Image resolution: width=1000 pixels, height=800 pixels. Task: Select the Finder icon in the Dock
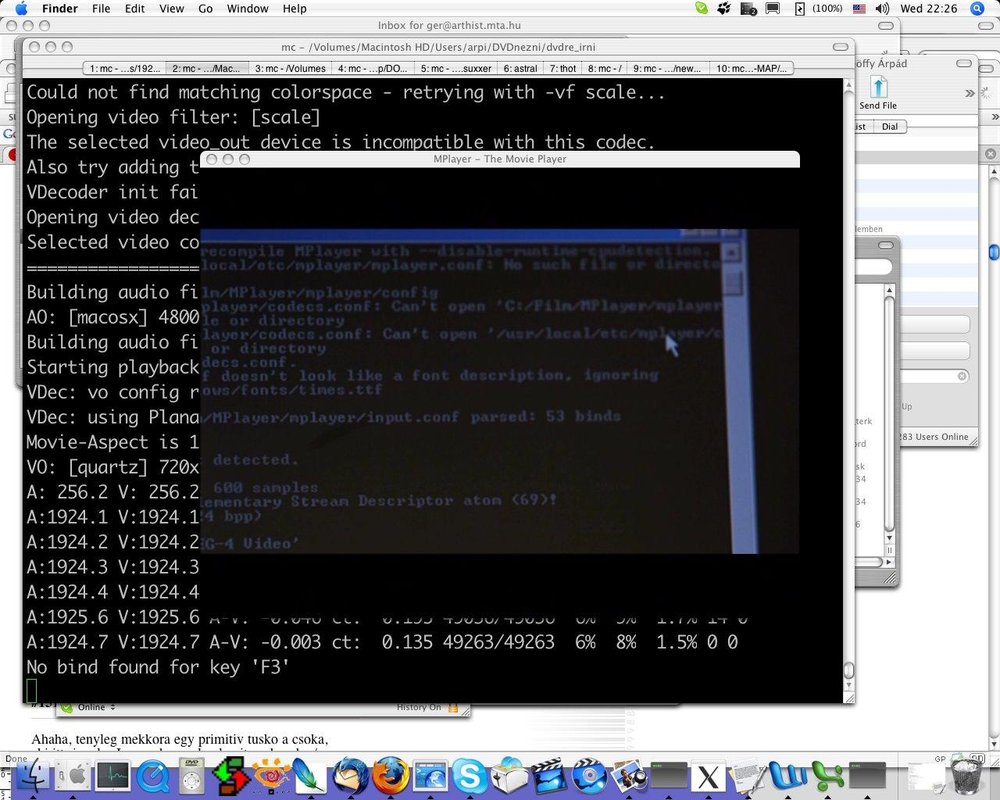pyautogui.click(x=35, y=775)
